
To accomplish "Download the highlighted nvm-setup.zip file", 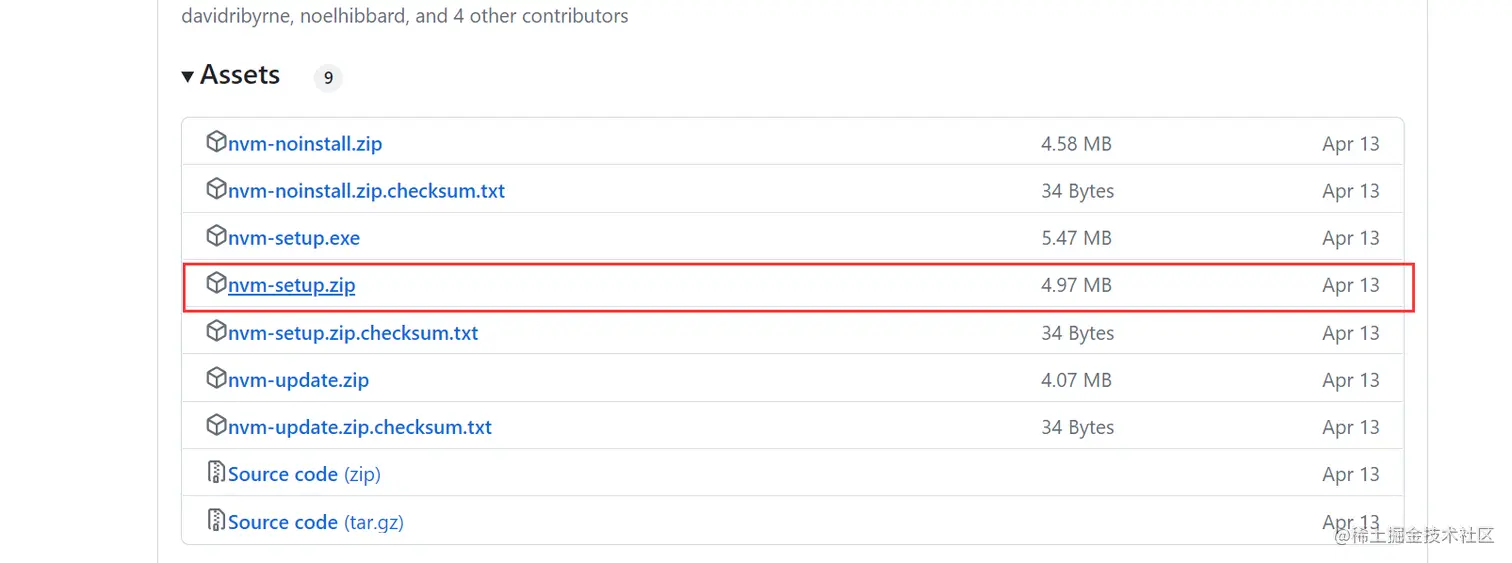I will 292,286.
